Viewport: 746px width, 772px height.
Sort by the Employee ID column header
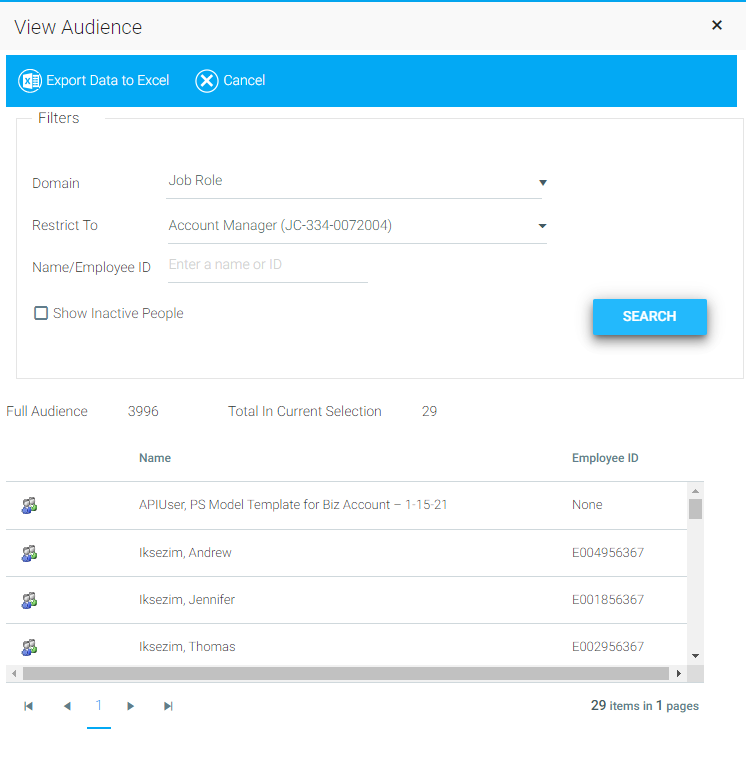[x=605, y=458]
